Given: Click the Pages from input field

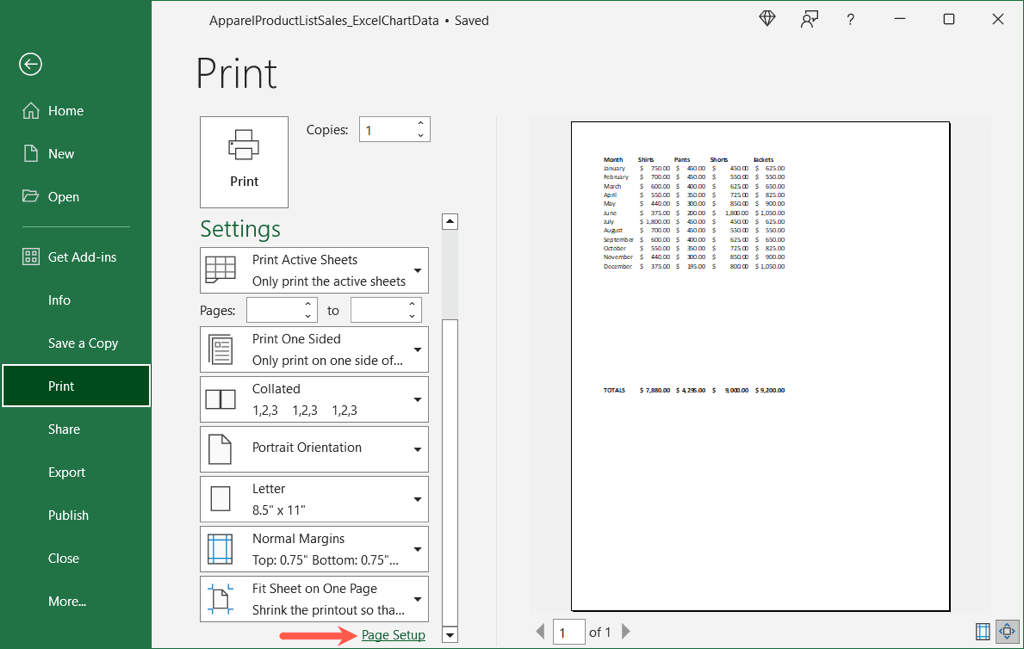Looking at the screenshot, I should coord(275,310).
